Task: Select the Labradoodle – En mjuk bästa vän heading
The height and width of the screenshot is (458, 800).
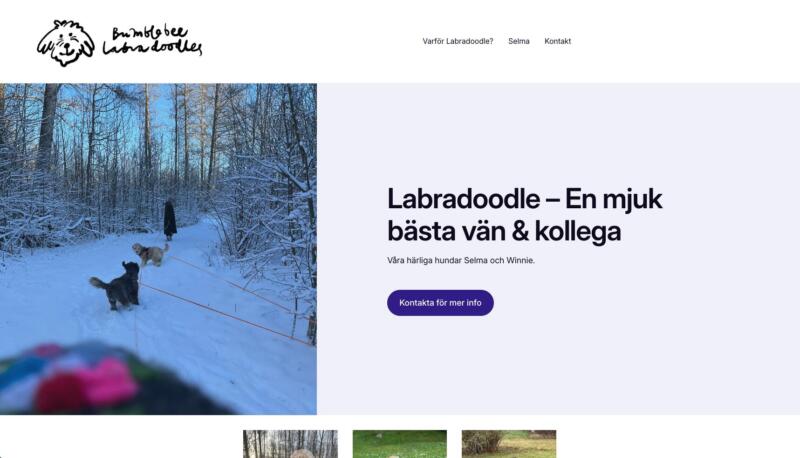Action: tap(524, 215)
